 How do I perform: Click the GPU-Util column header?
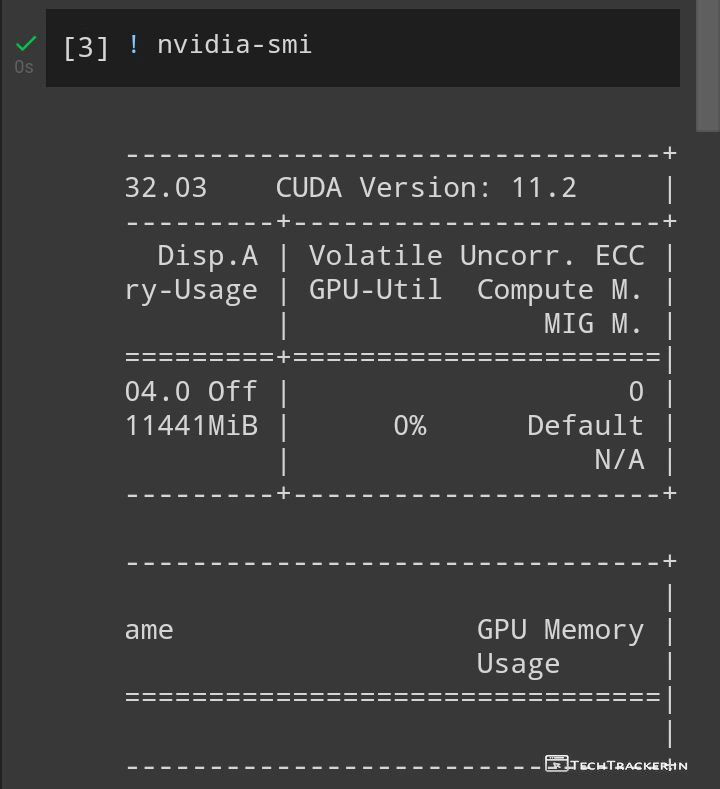click(x=375, y=290)
